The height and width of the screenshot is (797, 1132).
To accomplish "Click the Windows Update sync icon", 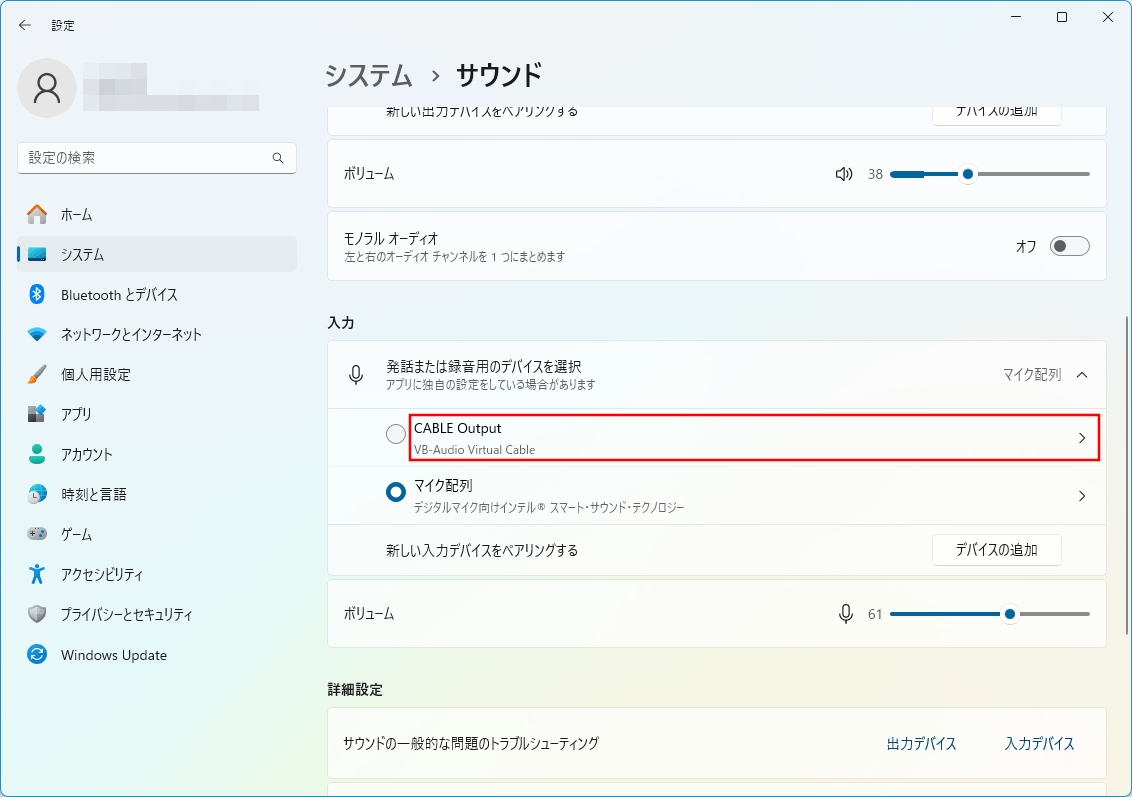I will click(37, 654).
